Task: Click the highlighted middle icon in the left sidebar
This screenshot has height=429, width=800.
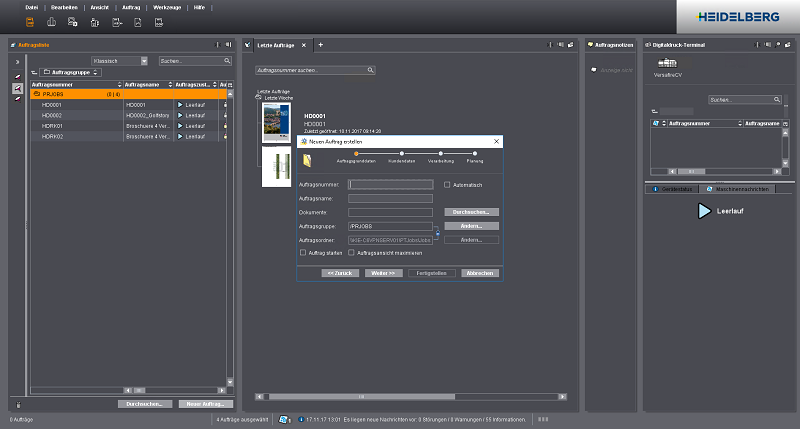Action: (17, 89)
